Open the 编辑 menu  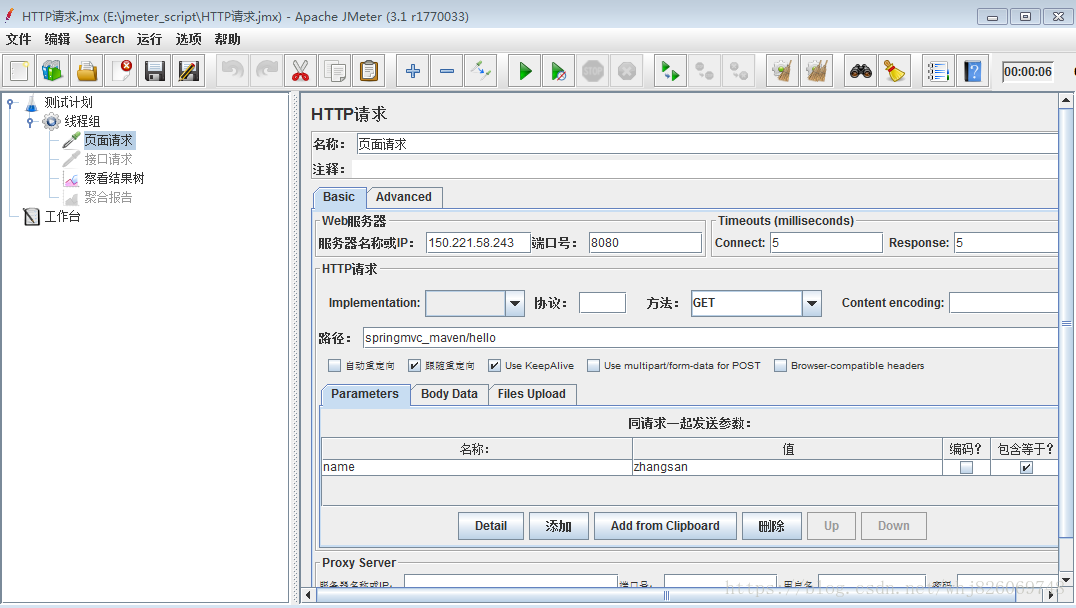58,39
